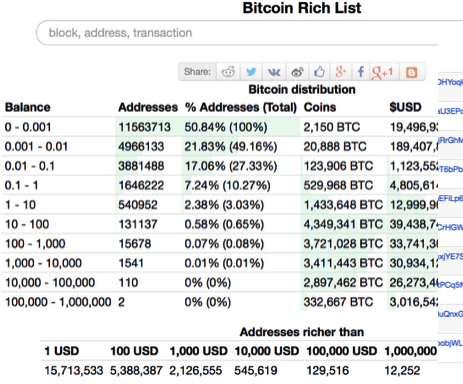Select value 12,252
Image resolution: width=463 pixels, height=384 pixels.
tap(402, 370)
